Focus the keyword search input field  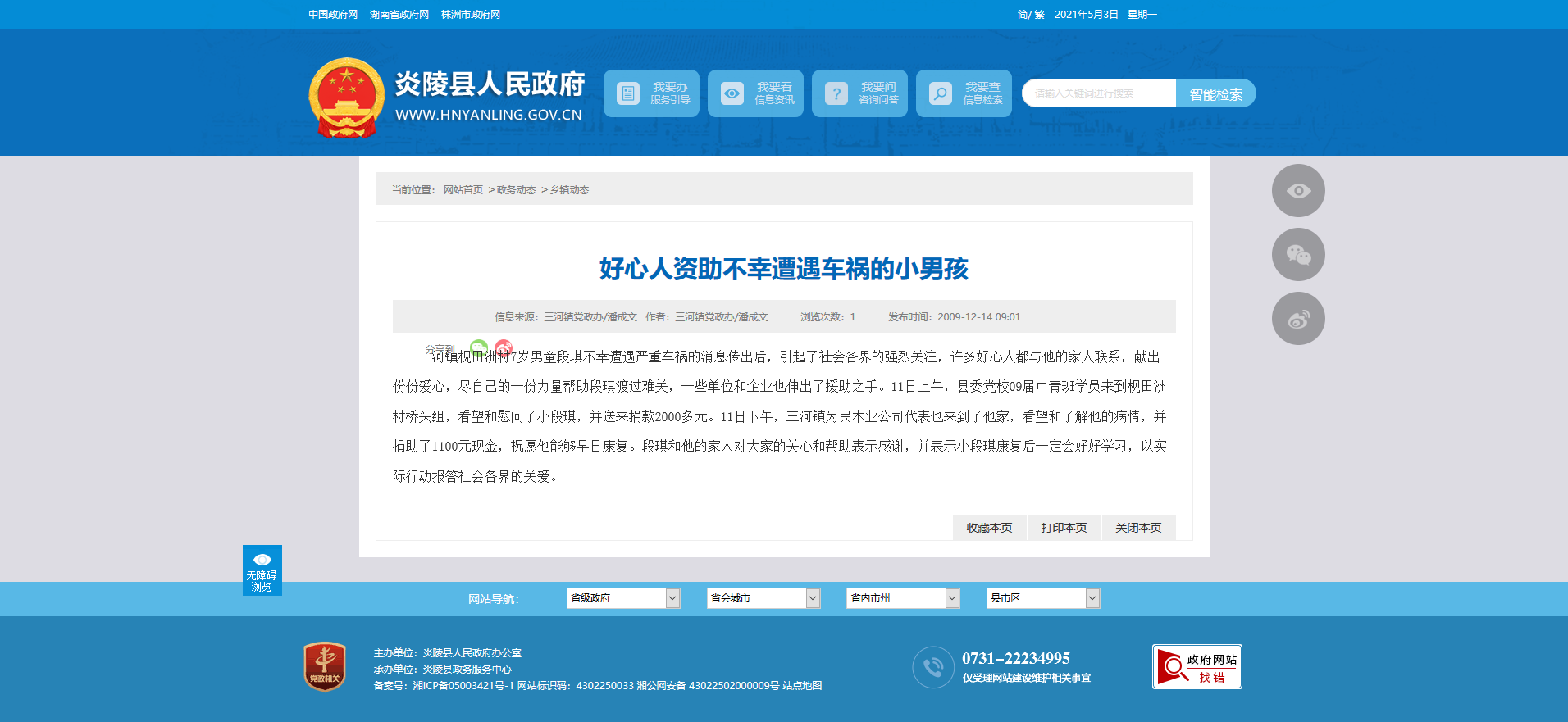tap(1099, 93)
